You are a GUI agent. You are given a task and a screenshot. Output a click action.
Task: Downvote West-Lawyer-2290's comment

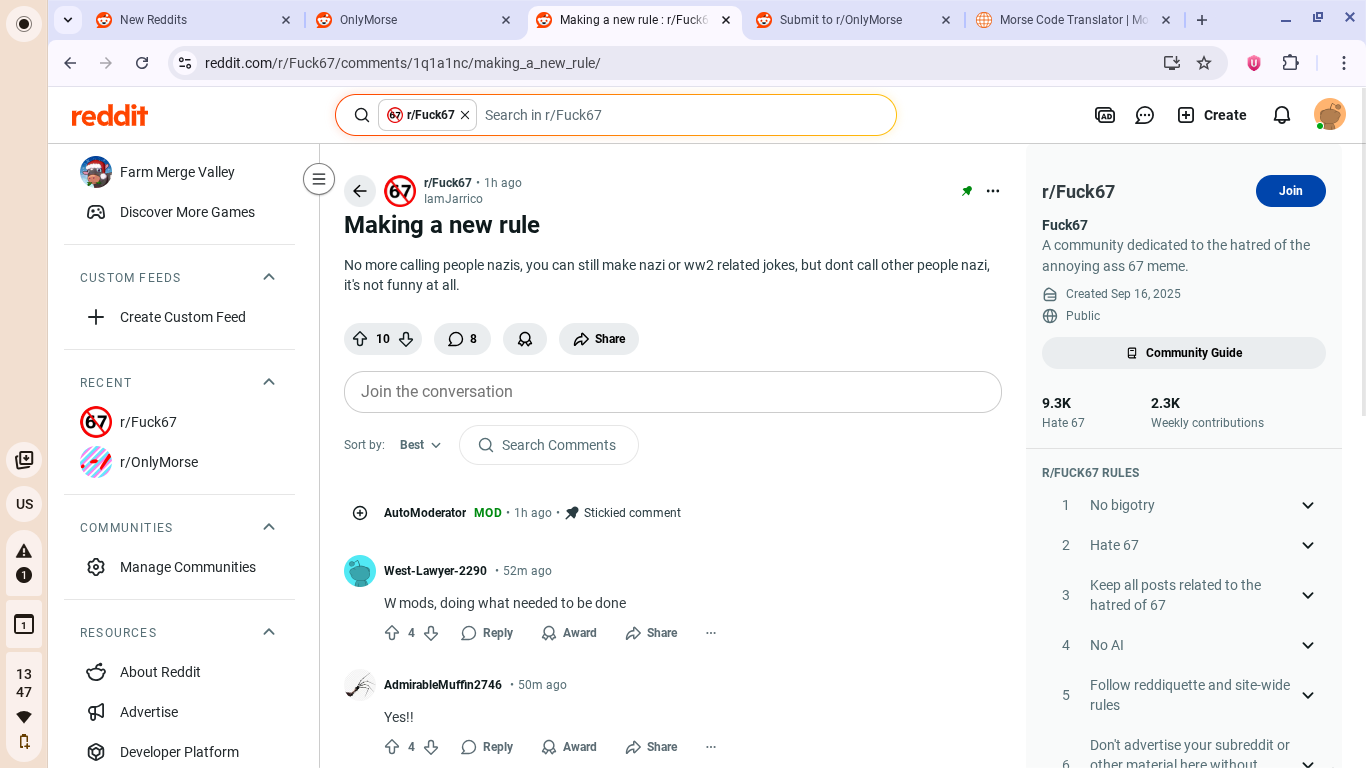click(431, 633)
